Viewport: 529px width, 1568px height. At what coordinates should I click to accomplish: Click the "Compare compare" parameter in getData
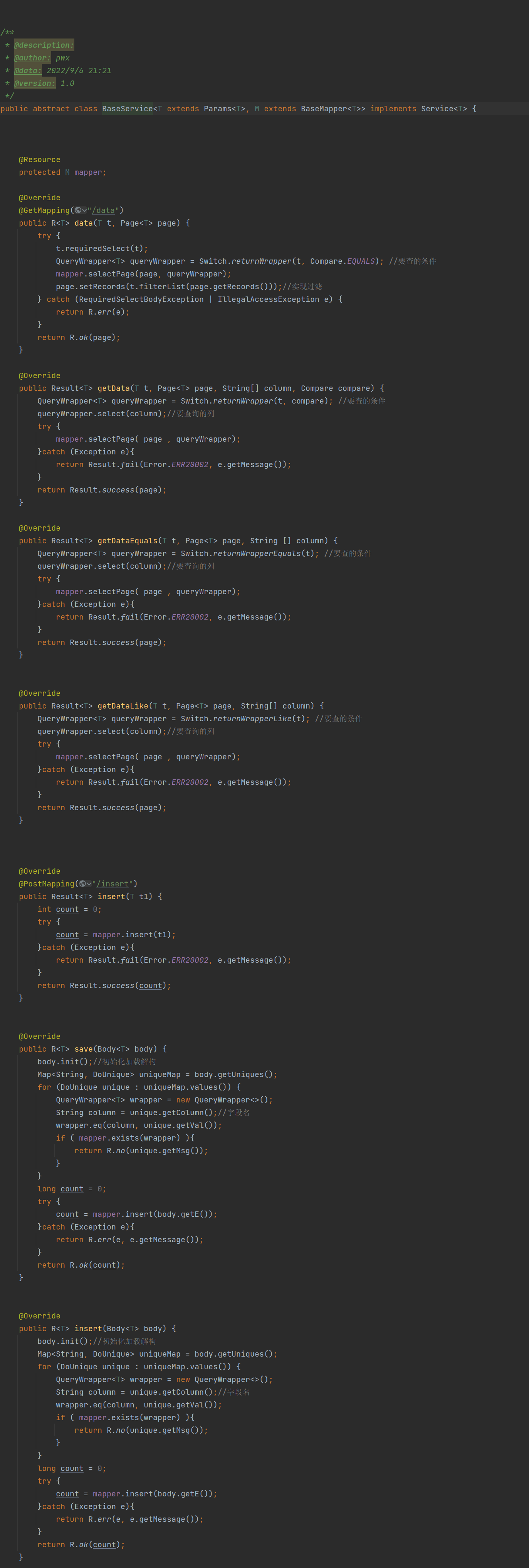(x=337, y=389)
